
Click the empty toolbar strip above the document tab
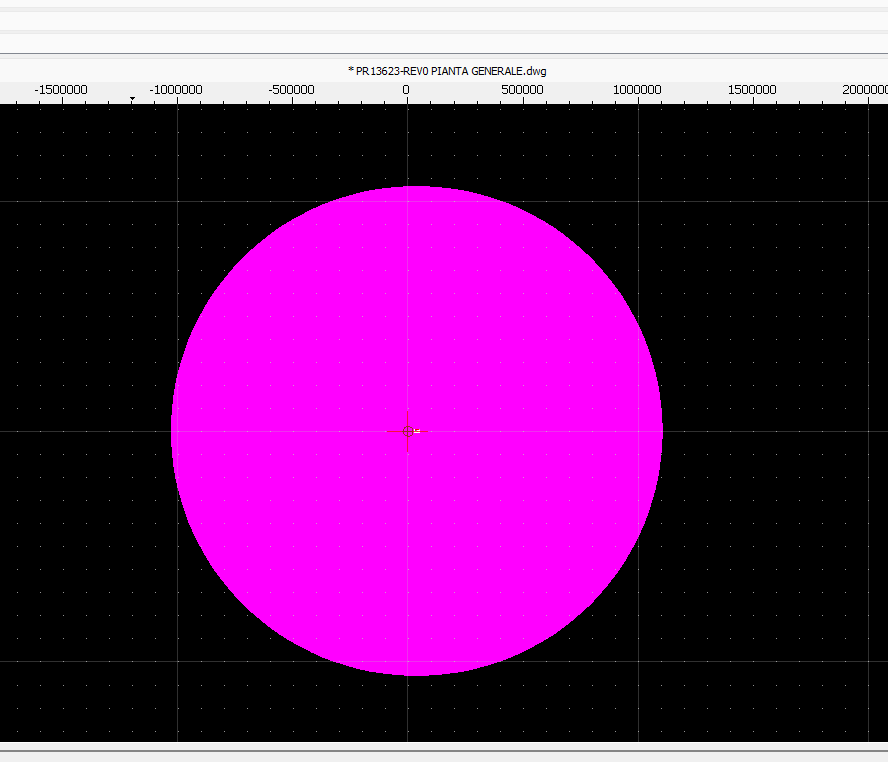(444, 21)
